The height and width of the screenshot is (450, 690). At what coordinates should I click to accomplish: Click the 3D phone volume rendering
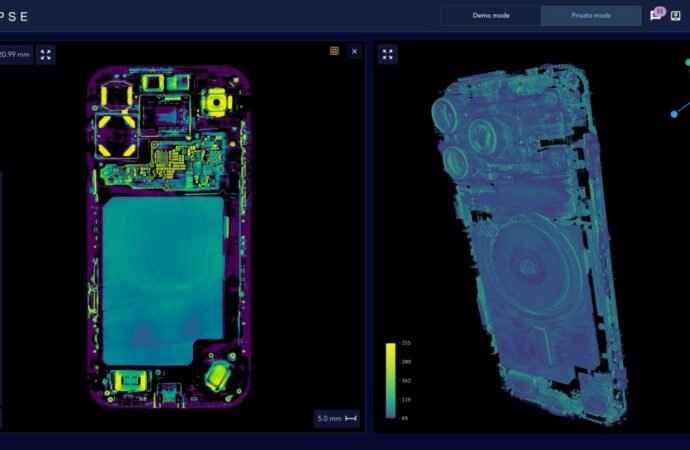(x=528, y=244)
